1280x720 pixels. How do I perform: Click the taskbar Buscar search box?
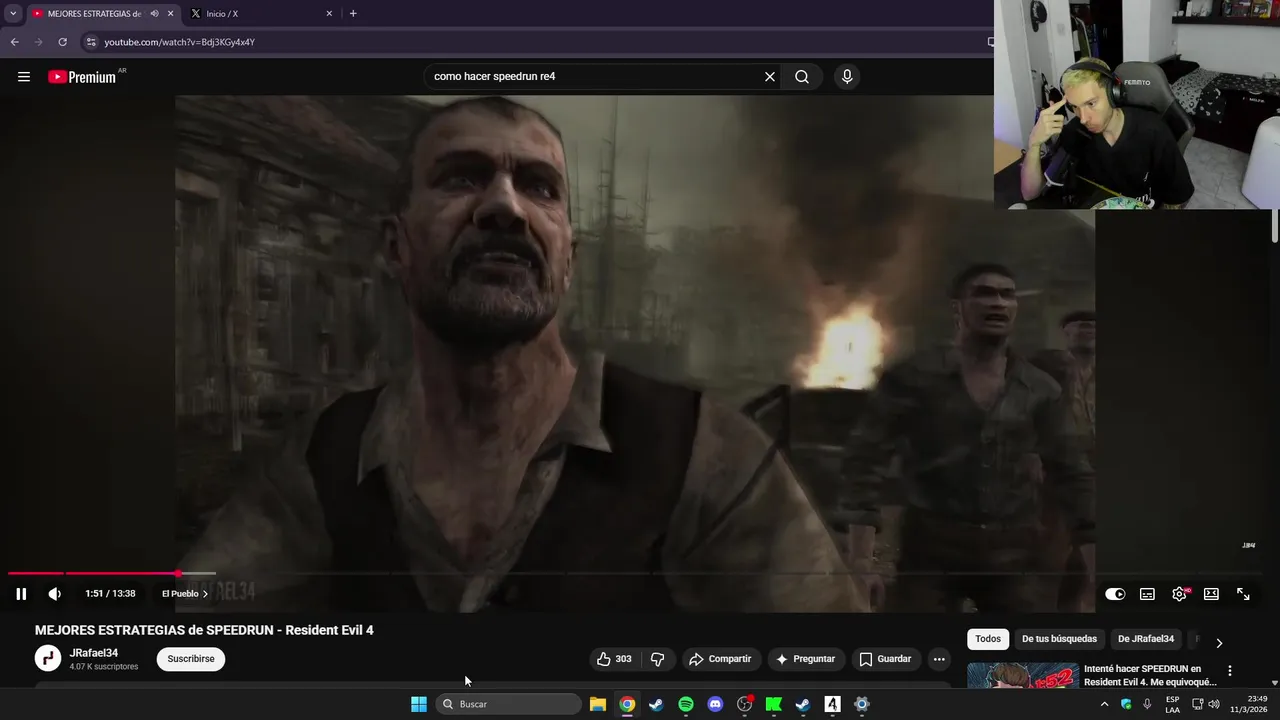[x=508, y=704]
